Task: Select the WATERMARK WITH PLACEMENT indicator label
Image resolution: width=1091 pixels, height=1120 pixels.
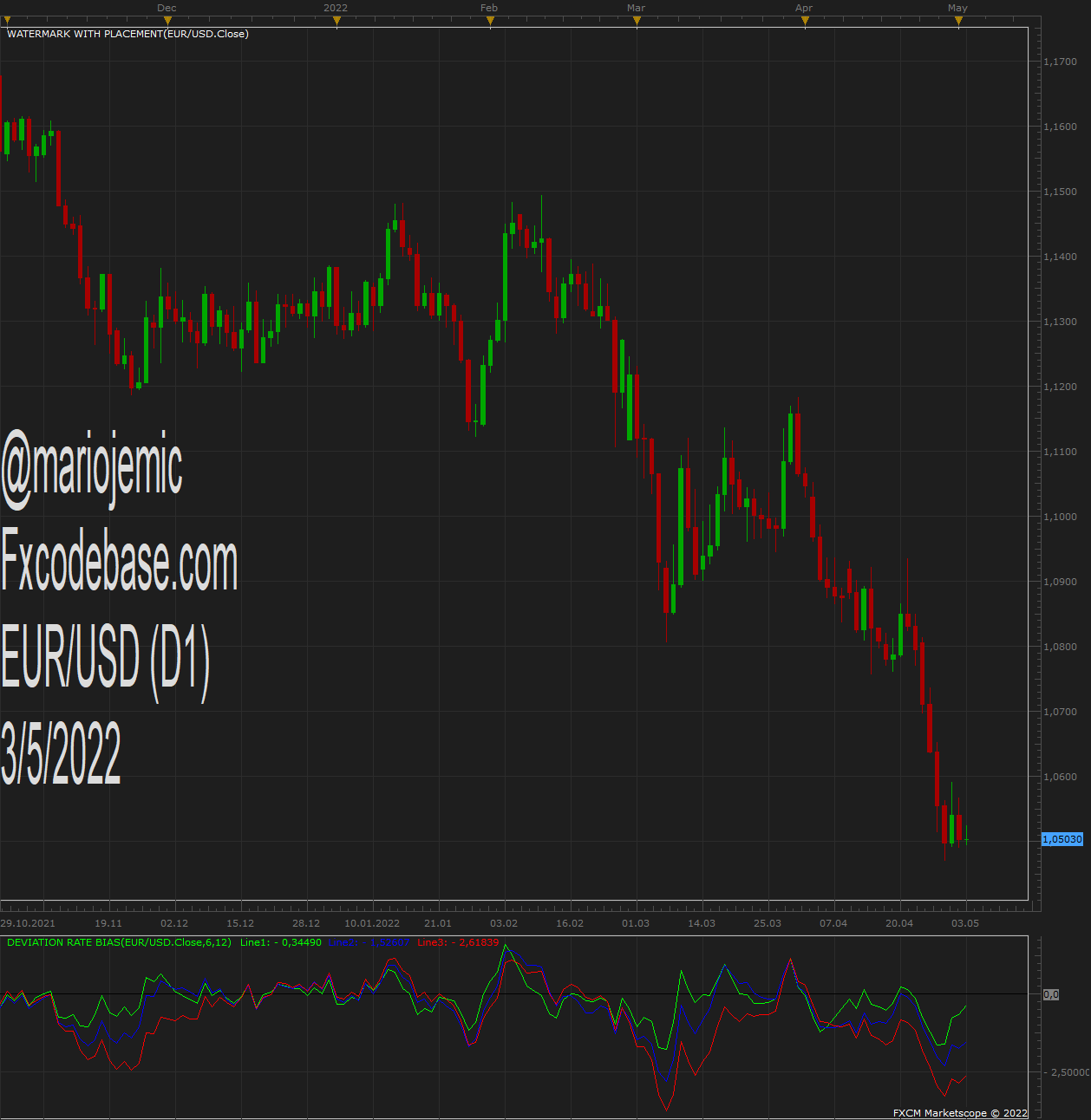Action: 127,34
